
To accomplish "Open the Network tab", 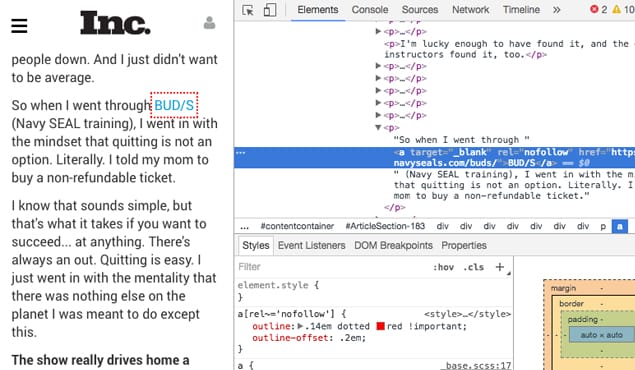I will pos(471,10).
